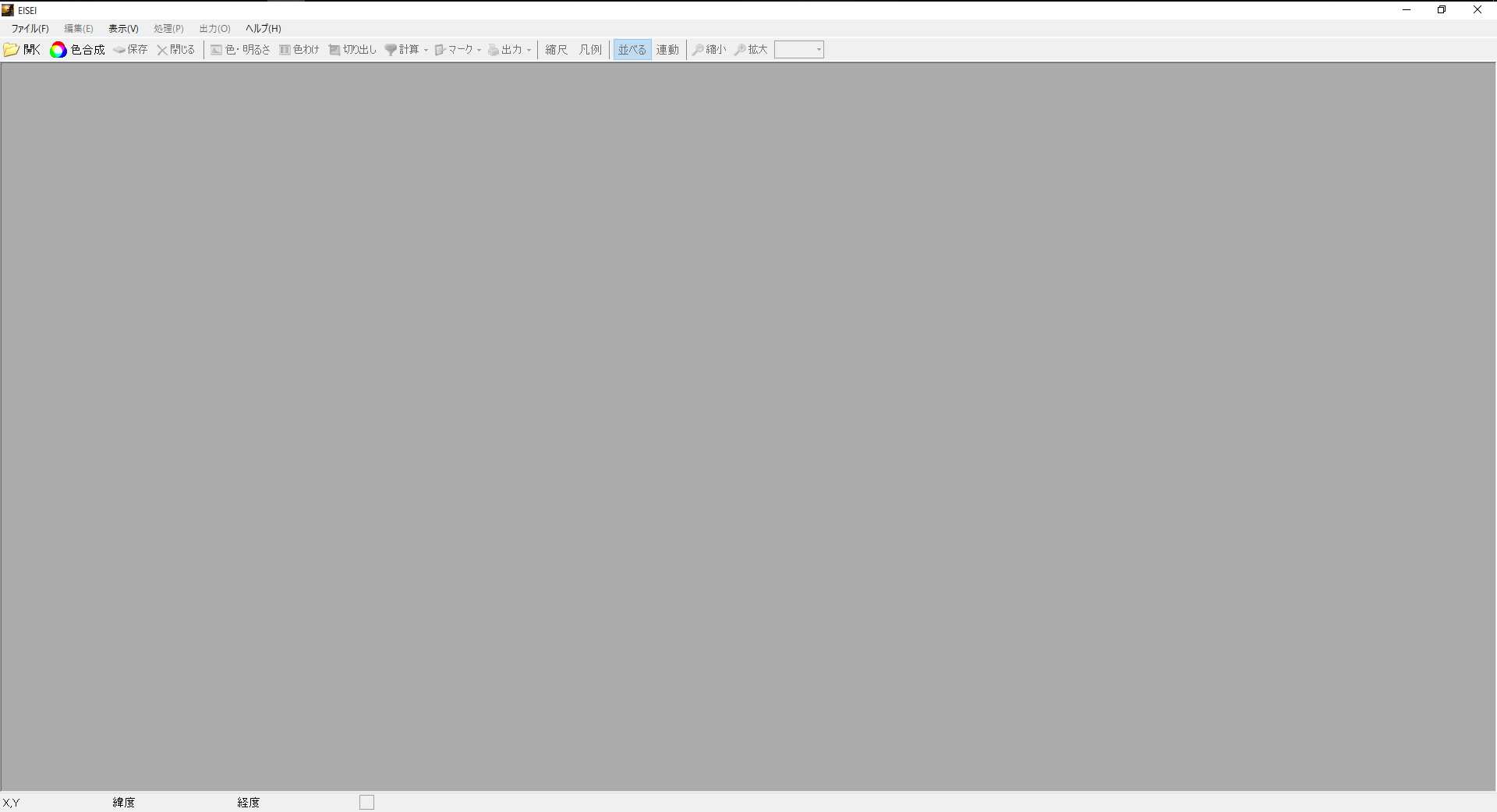Viewport: 1497px width, 812px height.
Task: Click the 緯度 latitude status label
Action: pos(124,803)
